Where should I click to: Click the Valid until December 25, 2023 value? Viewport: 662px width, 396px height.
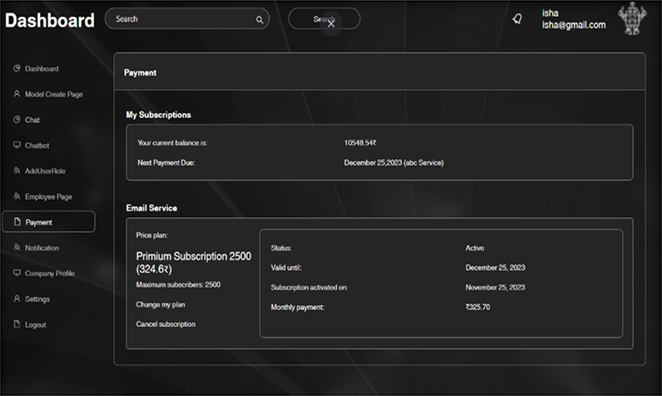[x=495, y=267]
